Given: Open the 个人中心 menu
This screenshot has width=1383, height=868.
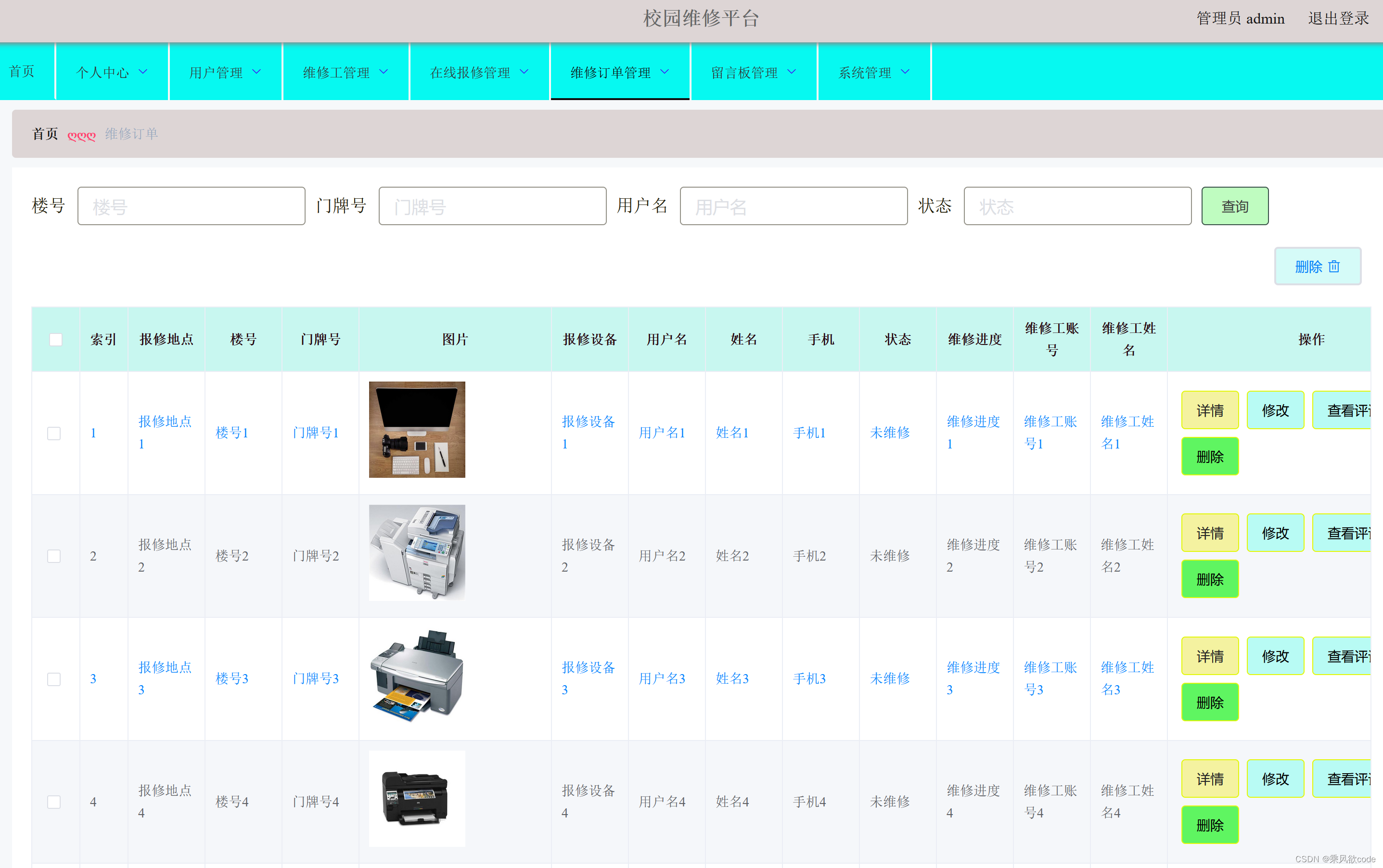Looking at the screenshot, I should pyautogui.click(x=111, y=72).
